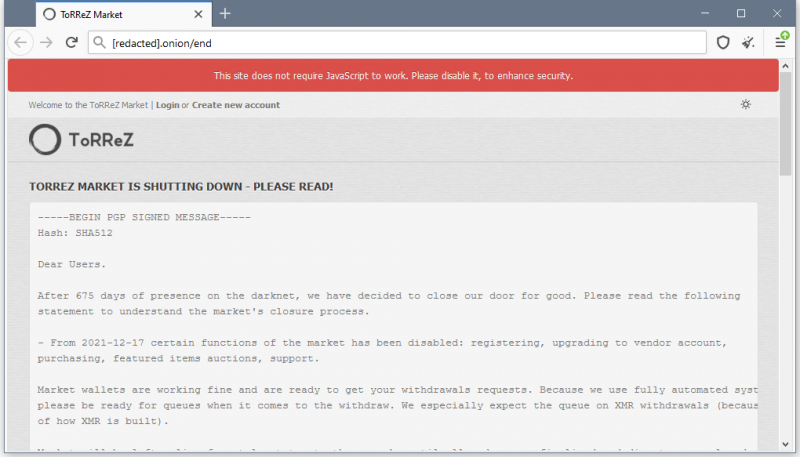Click the magnifier icon in the address bar
Screen dimensions: 800x457
pyautogui.click(x=99, y=43)
